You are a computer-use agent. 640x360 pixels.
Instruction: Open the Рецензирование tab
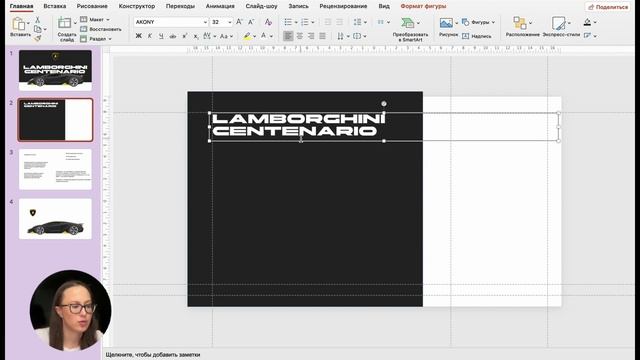pos(343,6)
